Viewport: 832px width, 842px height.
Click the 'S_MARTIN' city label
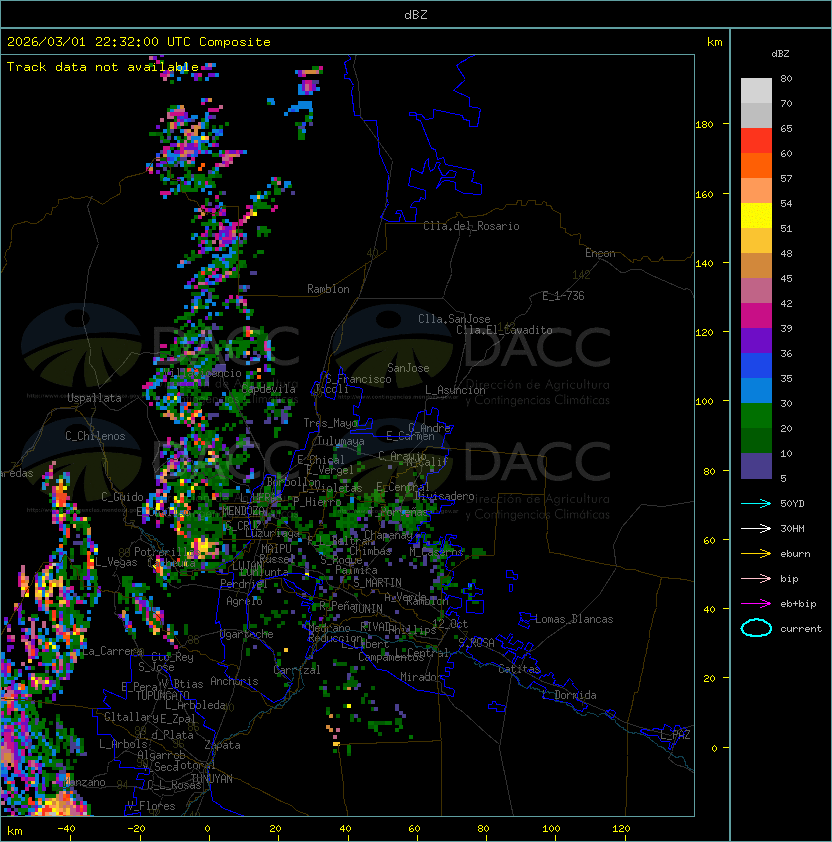point(378,583)
